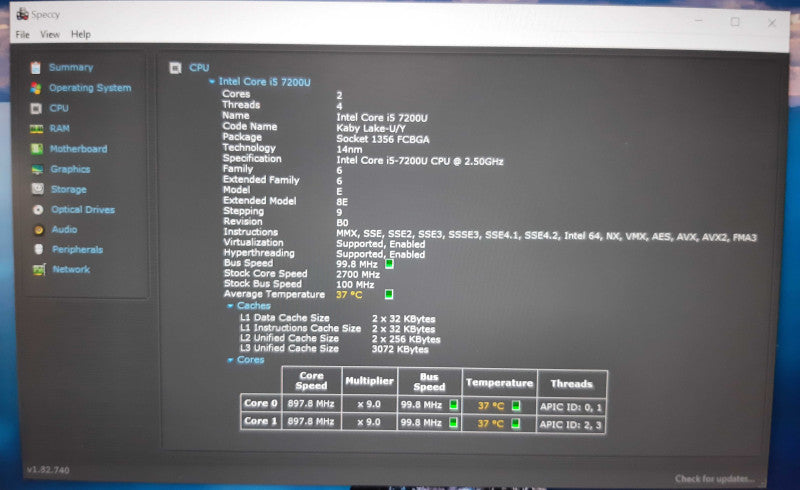This screenshot has width=800, height=490.
Task: Click Check for updates link
Action: (714, 479)
